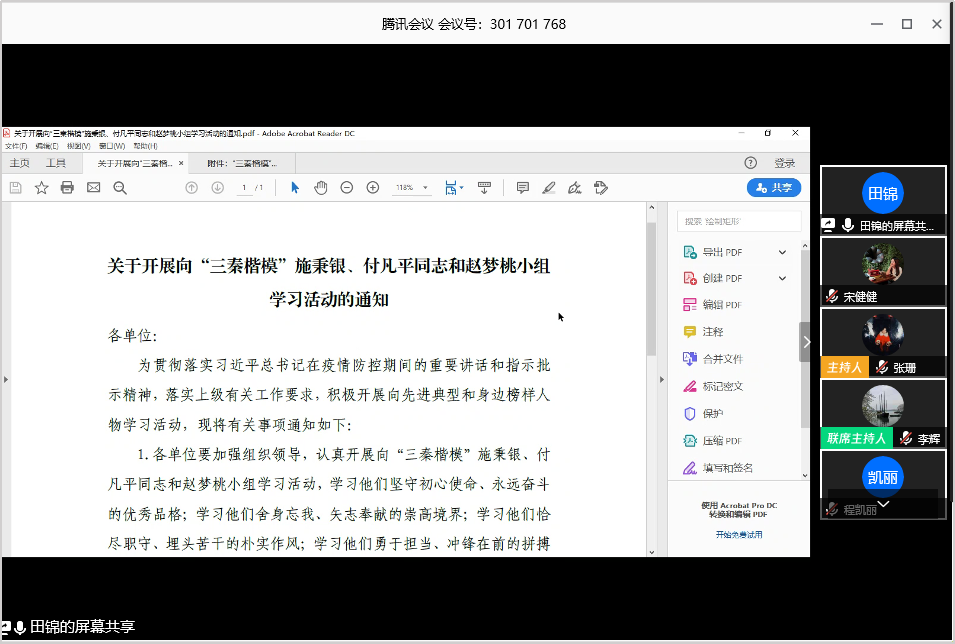955x644 pixels.
Task: Open the 118% zoom level dropdown
Action: (x=412, y=188)
